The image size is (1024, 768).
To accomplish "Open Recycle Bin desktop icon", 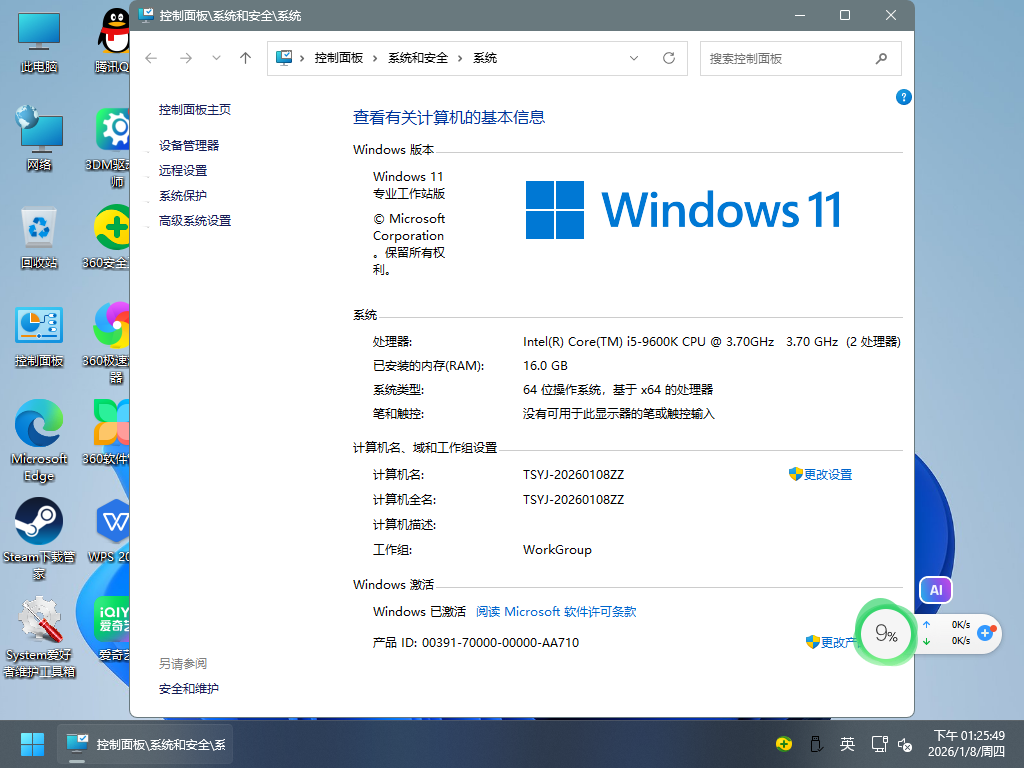I will (x=39, y=237).
